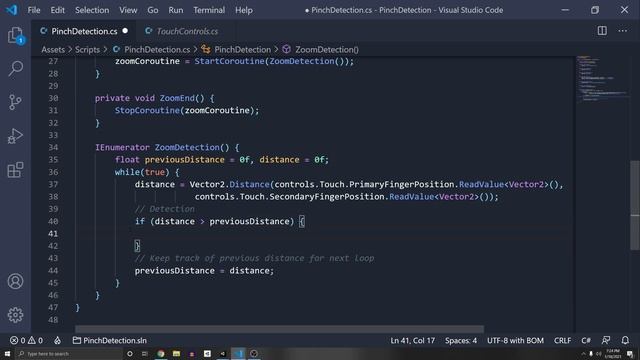Click the Split Editor Right icon

[602, 31]
